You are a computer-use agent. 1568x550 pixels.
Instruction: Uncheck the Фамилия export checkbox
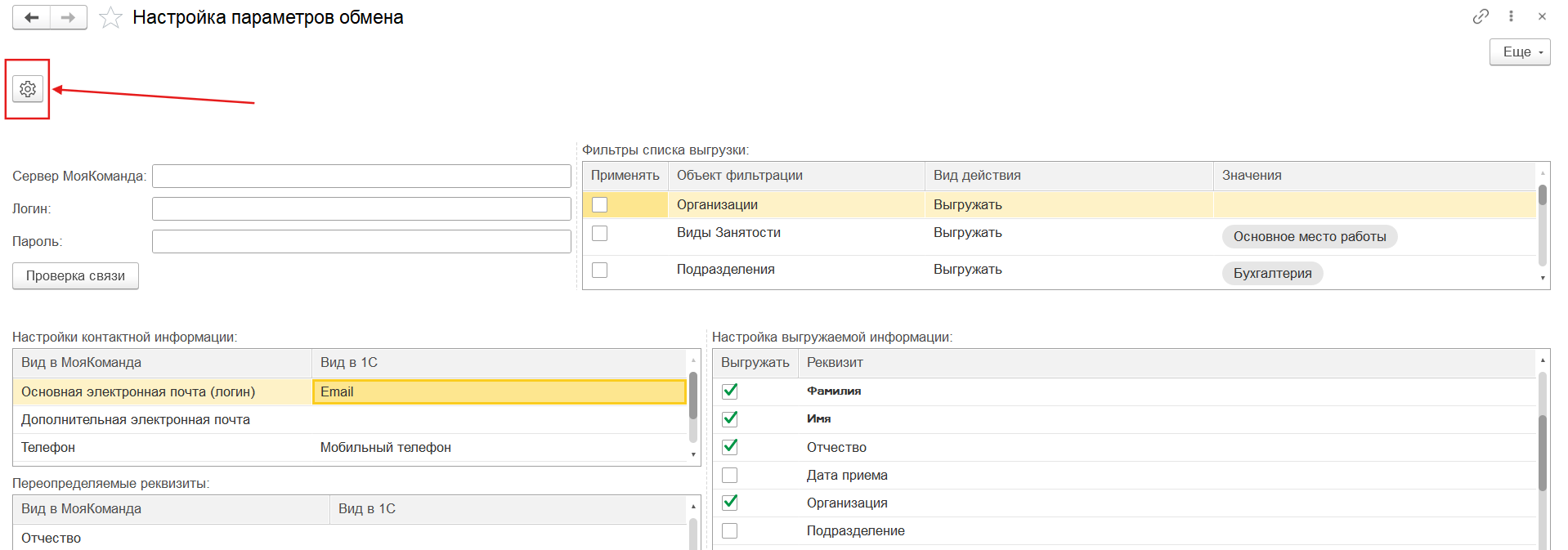coord(729,391)
